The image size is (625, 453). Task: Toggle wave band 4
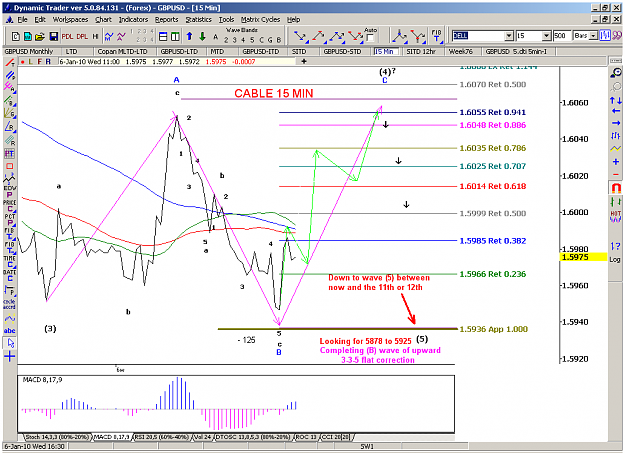click(x=243, y=40)
